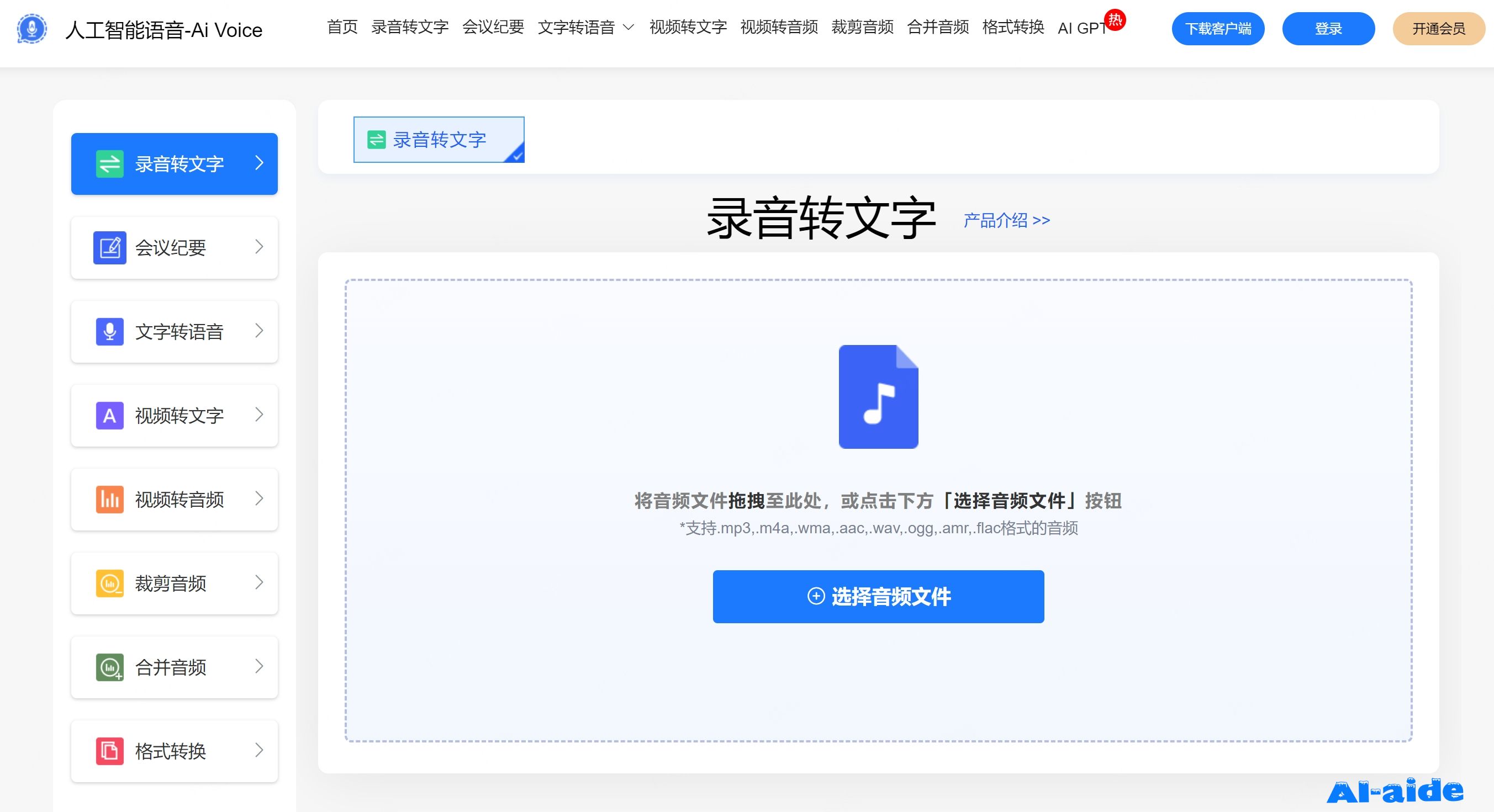Expand the 文字转语音 sidebar chevron
The width and height of the screenshot is (1494, 812).
pyautogui.click(x=259, y=331)
